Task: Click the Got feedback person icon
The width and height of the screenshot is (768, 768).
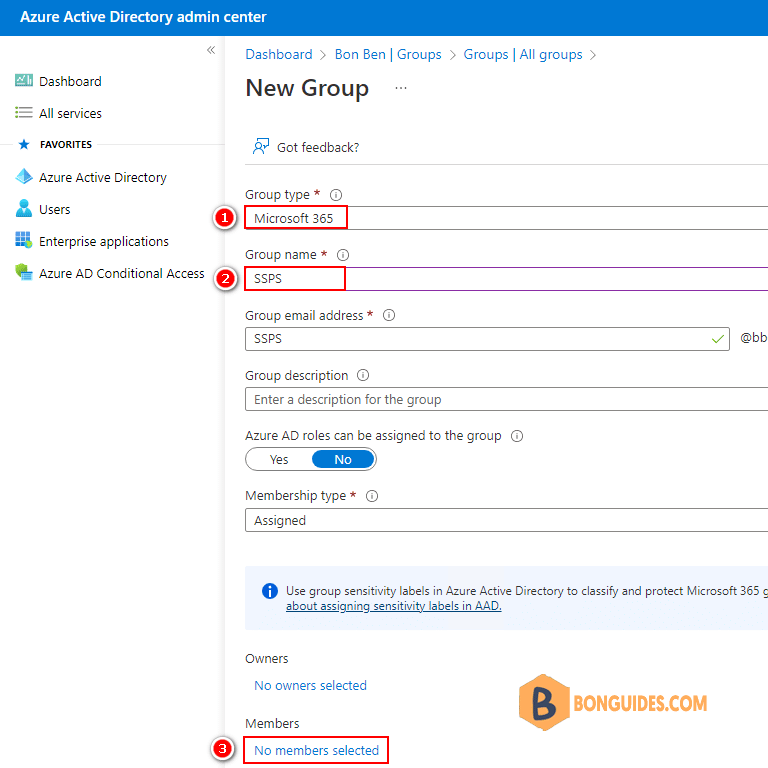Action: [261, 146]
